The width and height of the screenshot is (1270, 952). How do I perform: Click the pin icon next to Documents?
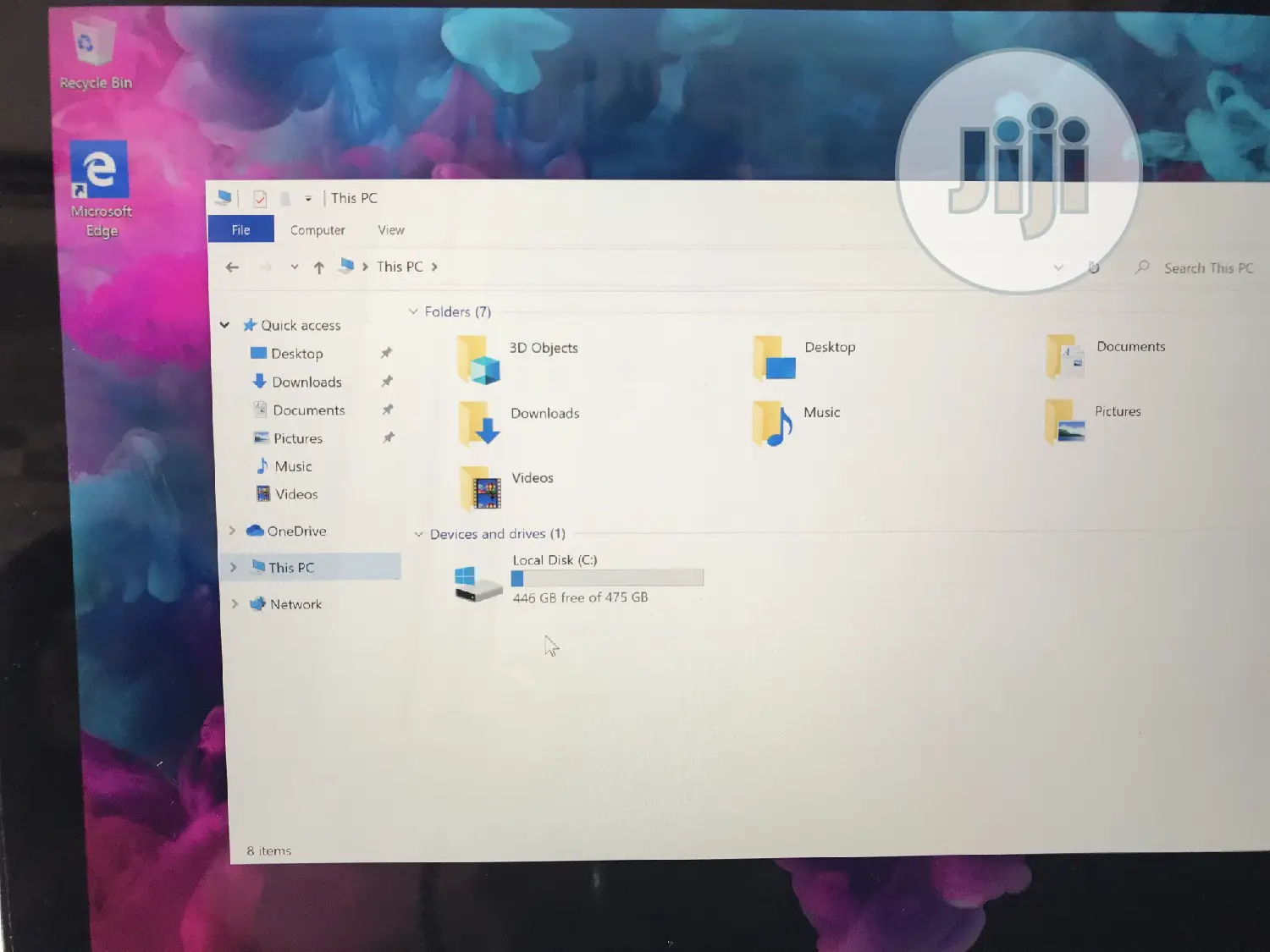(x=388, y=410)
